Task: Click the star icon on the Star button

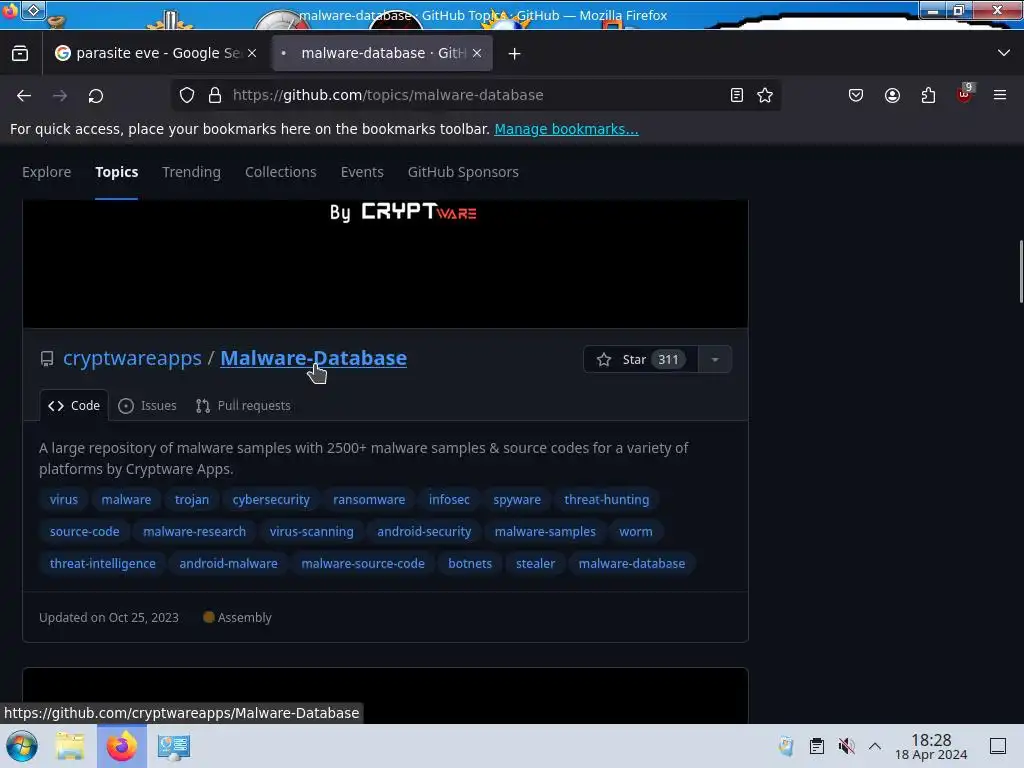Action: click(x=604, y=359)
